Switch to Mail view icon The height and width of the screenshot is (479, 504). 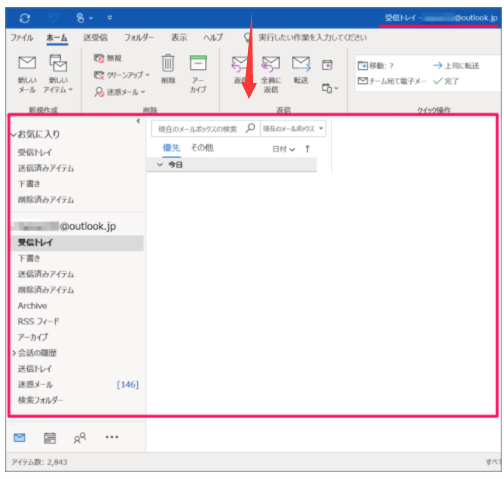click(20, 437)
